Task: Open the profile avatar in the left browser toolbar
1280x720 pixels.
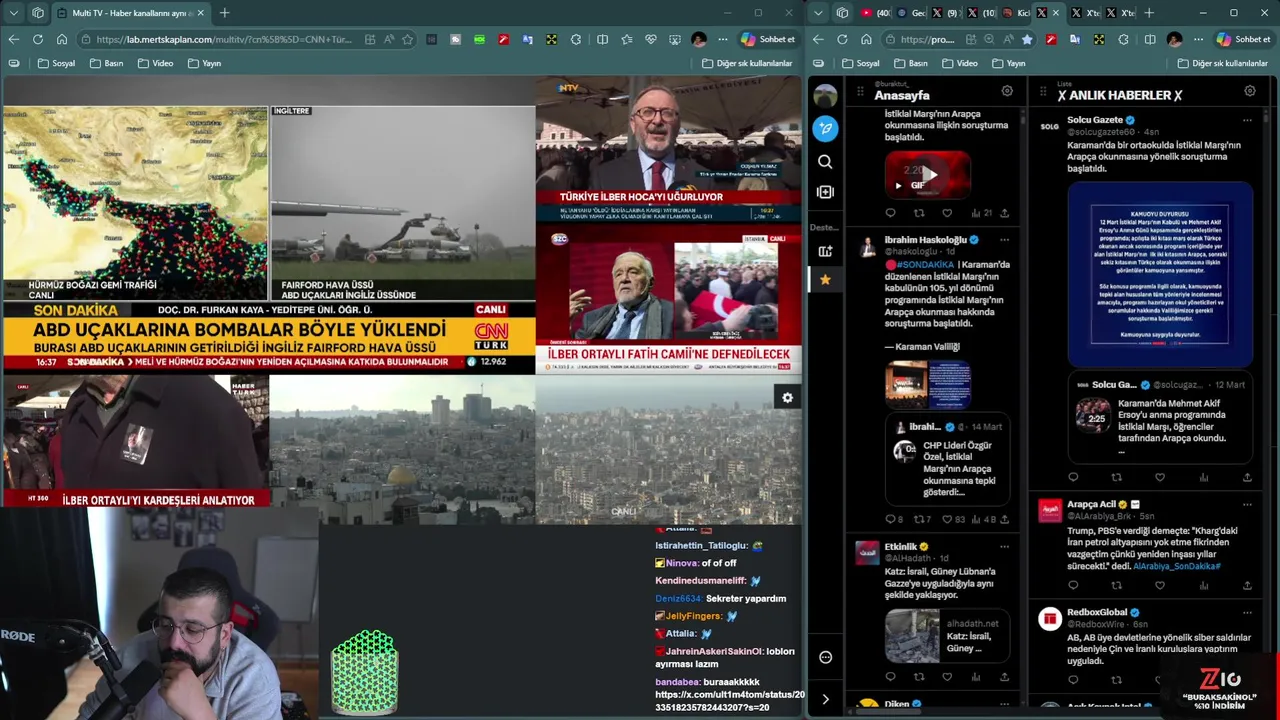Action: [x=698, y=39]
